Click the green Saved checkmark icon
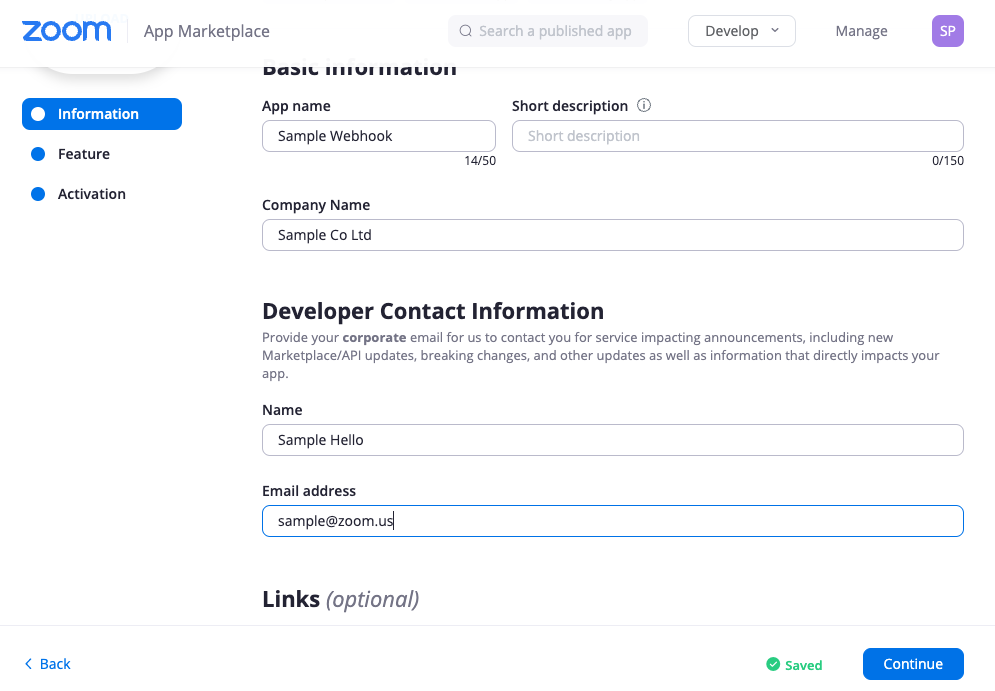Image resolution: width=995 pixels, height=691 pixels. tap(773, 664)
